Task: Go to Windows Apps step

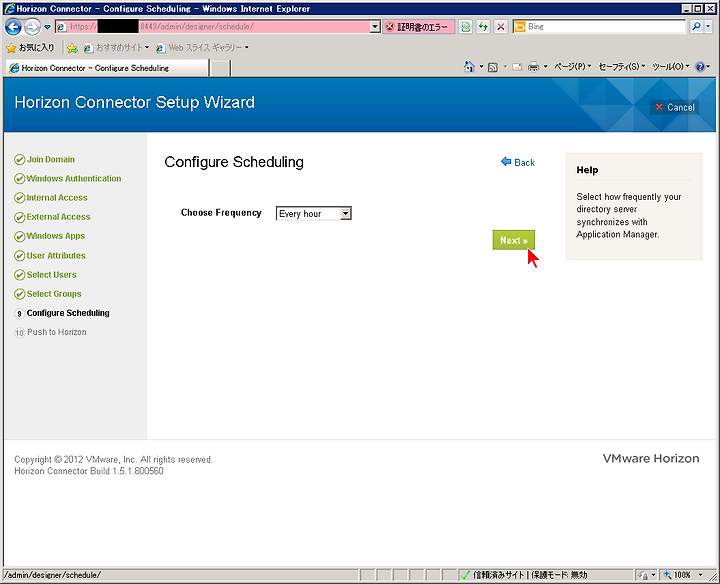Action: [56, 236]
